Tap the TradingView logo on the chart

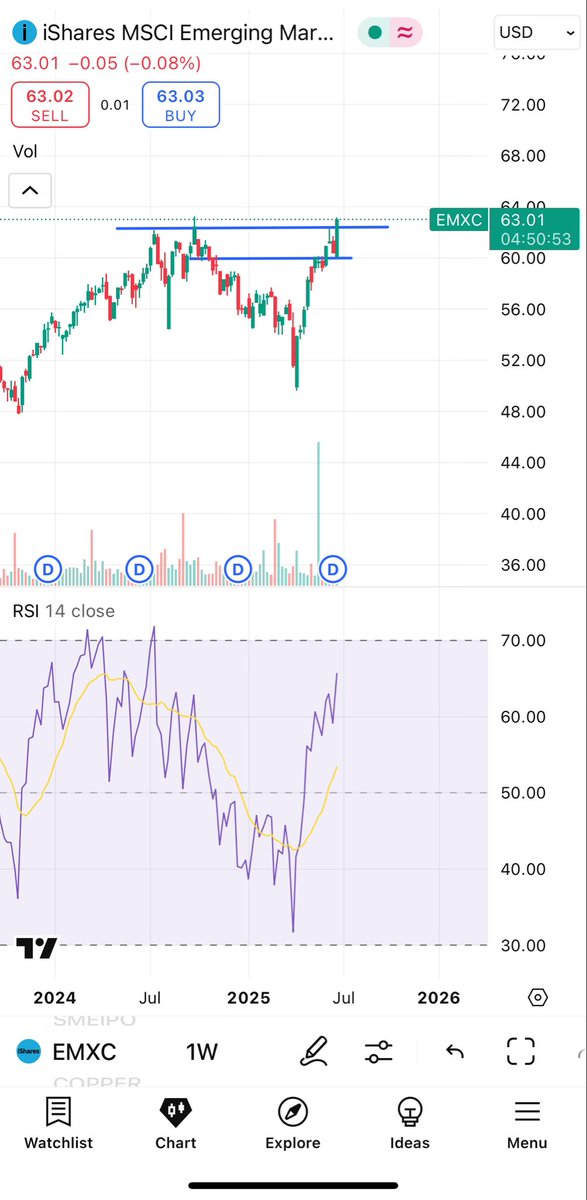coord(37,948)
